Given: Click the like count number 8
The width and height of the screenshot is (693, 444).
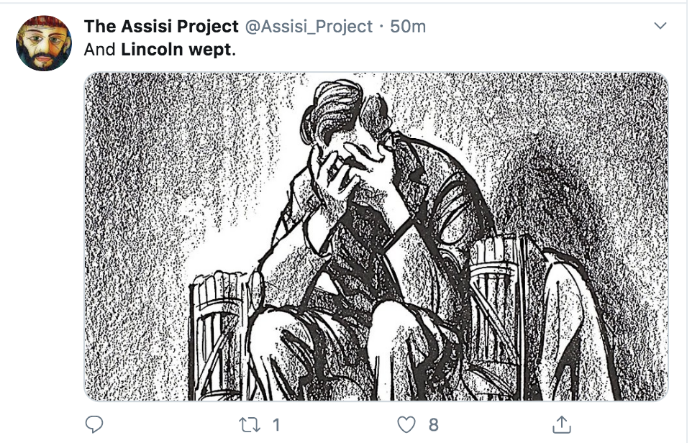Looking at the screenshot, I should coord(434,425).
